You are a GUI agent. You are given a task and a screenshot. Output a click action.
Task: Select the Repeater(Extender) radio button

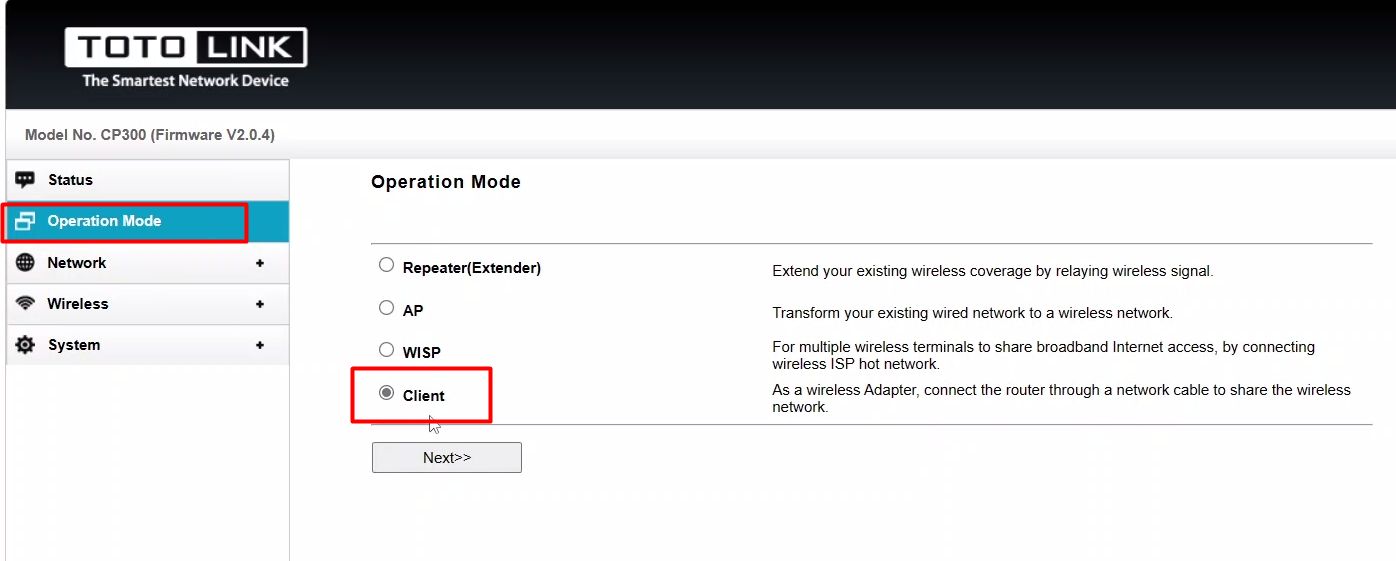tap(386, 266)
